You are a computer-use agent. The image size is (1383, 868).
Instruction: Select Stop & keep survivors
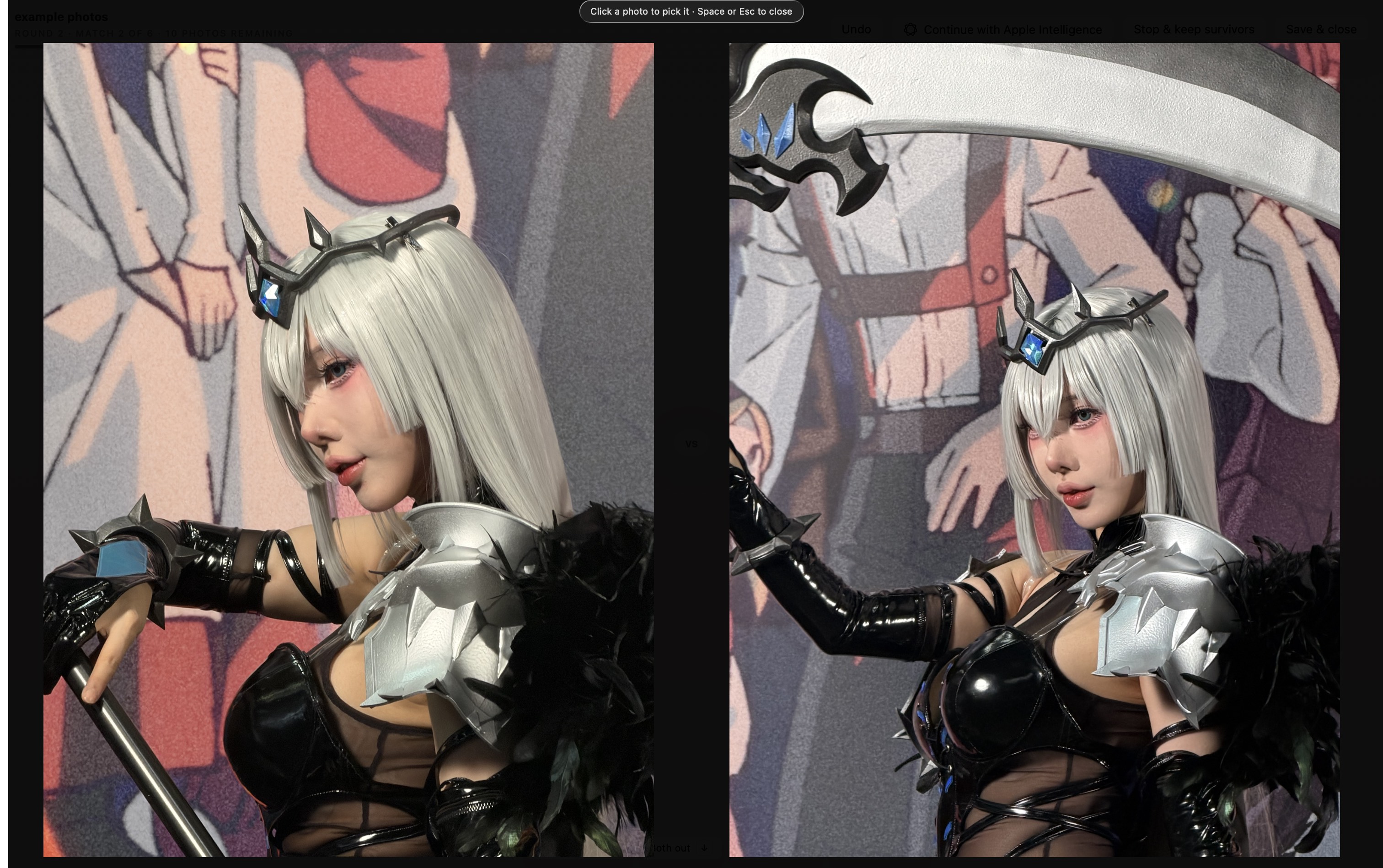coord(1194,29)
